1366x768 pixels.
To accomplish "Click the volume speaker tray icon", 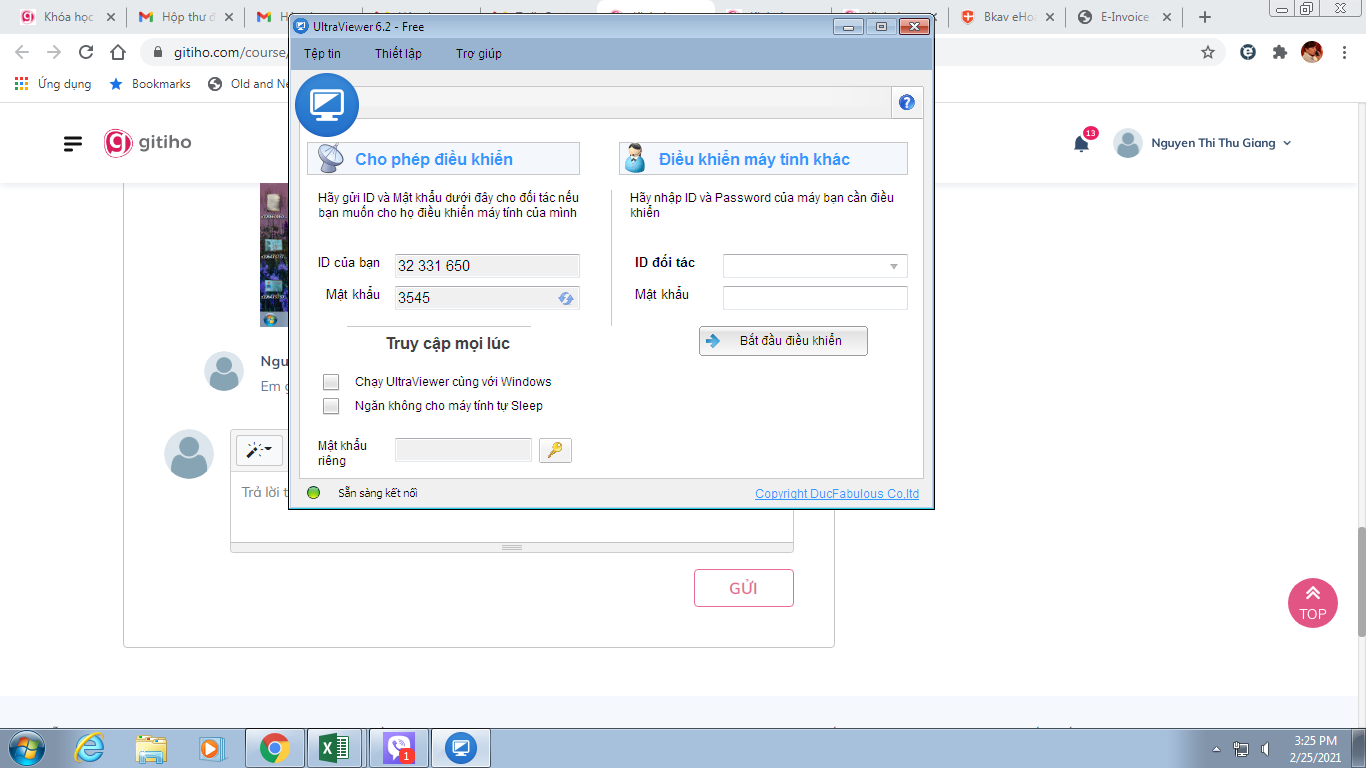I will [x=1267, y=748].
